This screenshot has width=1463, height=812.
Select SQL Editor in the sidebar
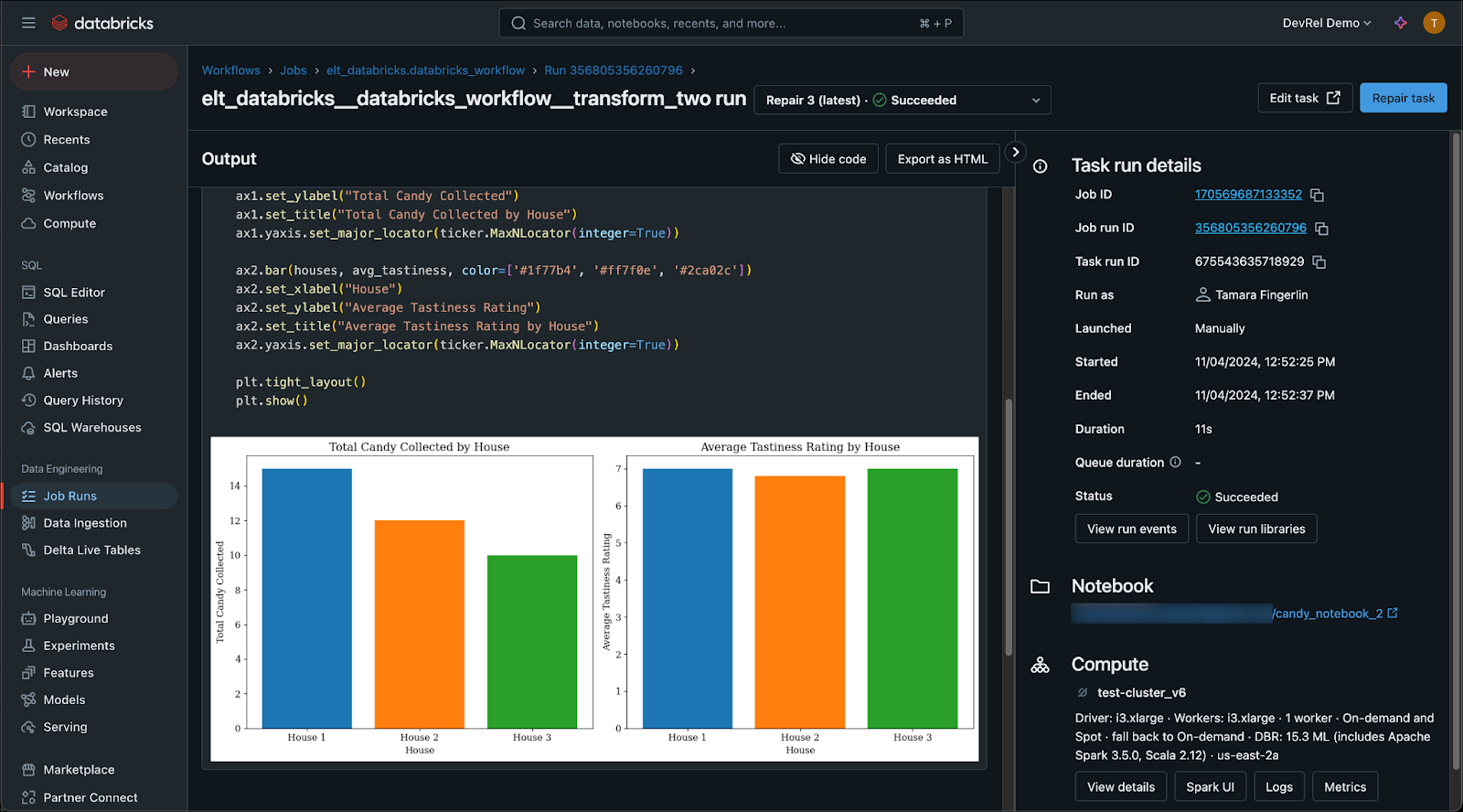[x=74, y=293]
